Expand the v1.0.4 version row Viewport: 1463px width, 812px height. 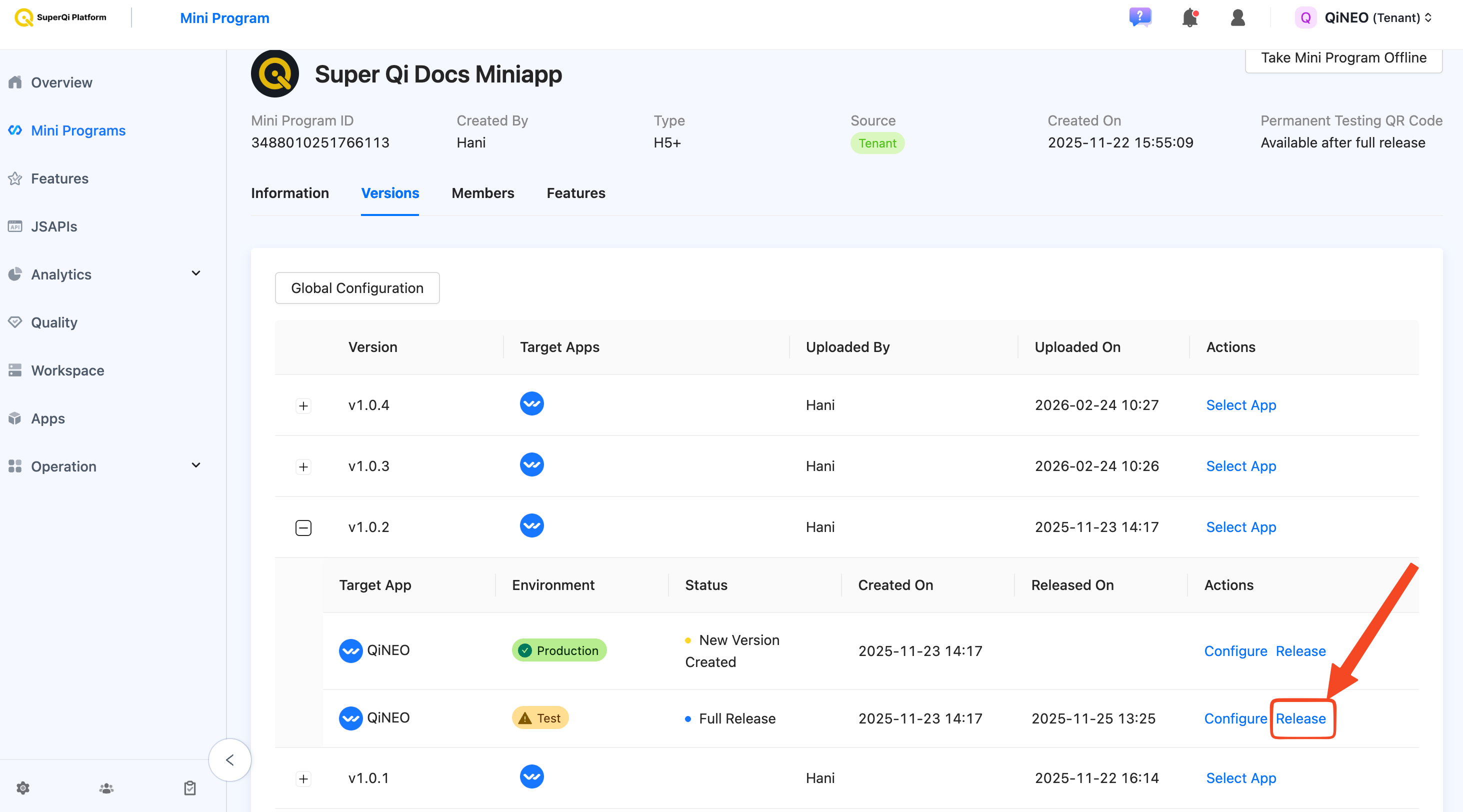[303, 405]
